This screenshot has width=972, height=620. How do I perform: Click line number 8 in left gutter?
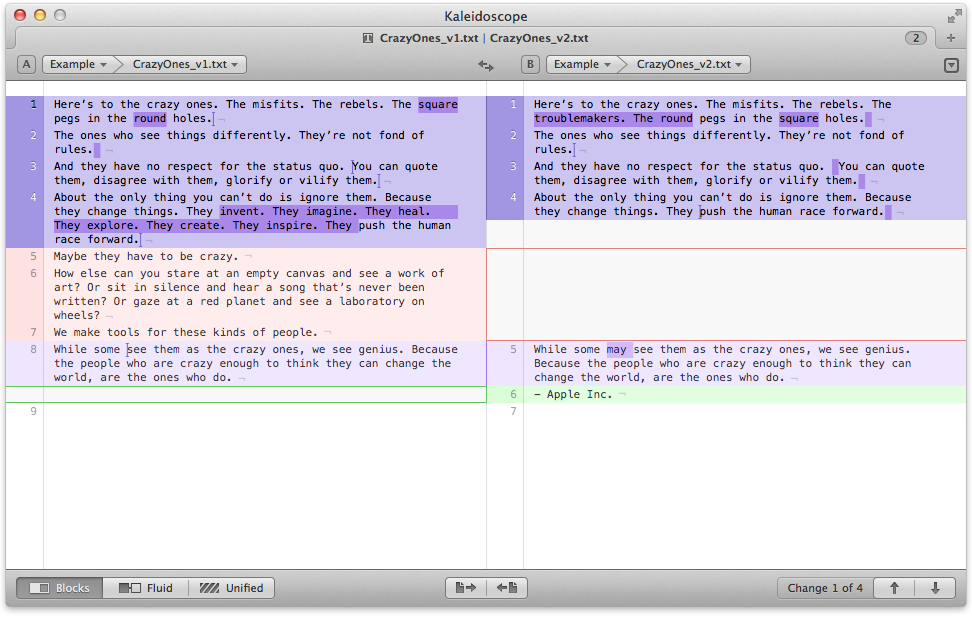(33, 350)
